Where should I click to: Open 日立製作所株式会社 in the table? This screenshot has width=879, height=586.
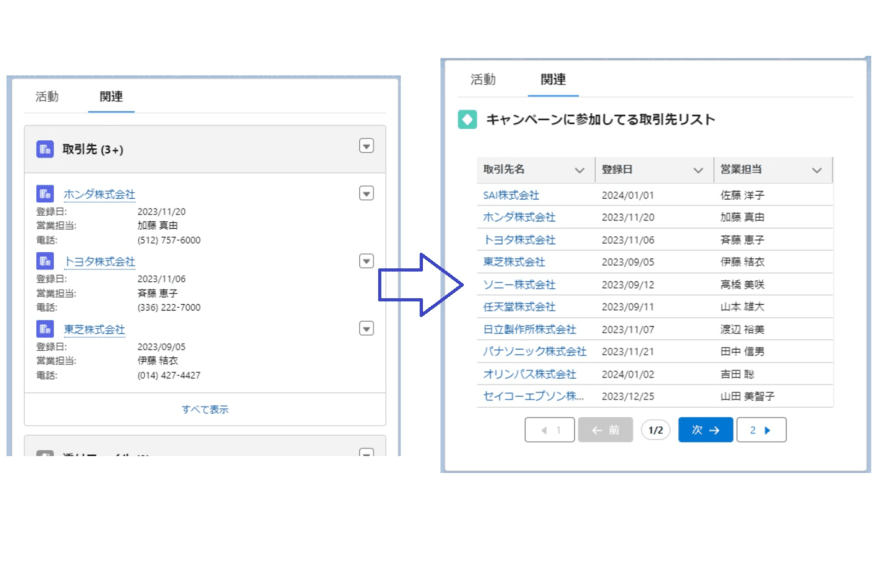[530, 329]
